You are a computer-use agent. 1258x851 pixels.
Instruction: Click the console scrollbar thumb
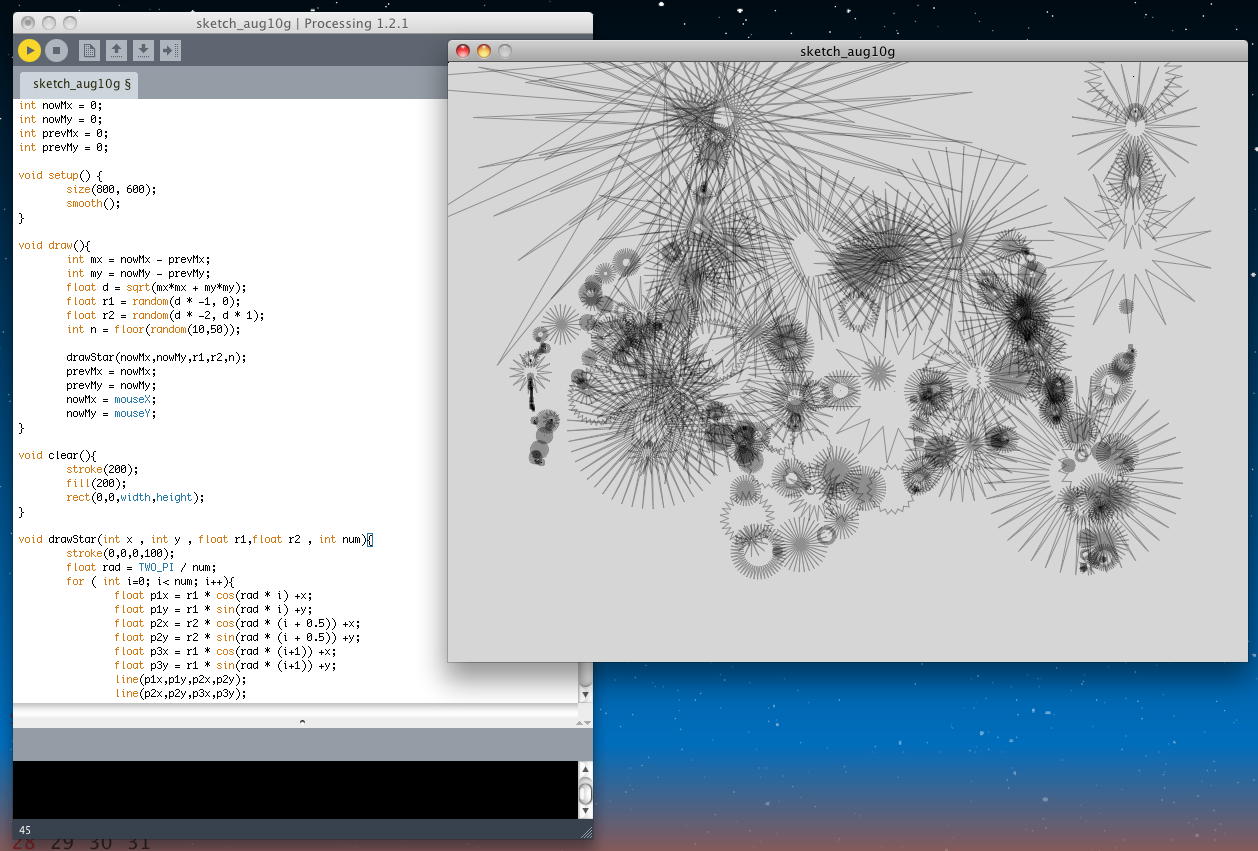coord(585,792)
